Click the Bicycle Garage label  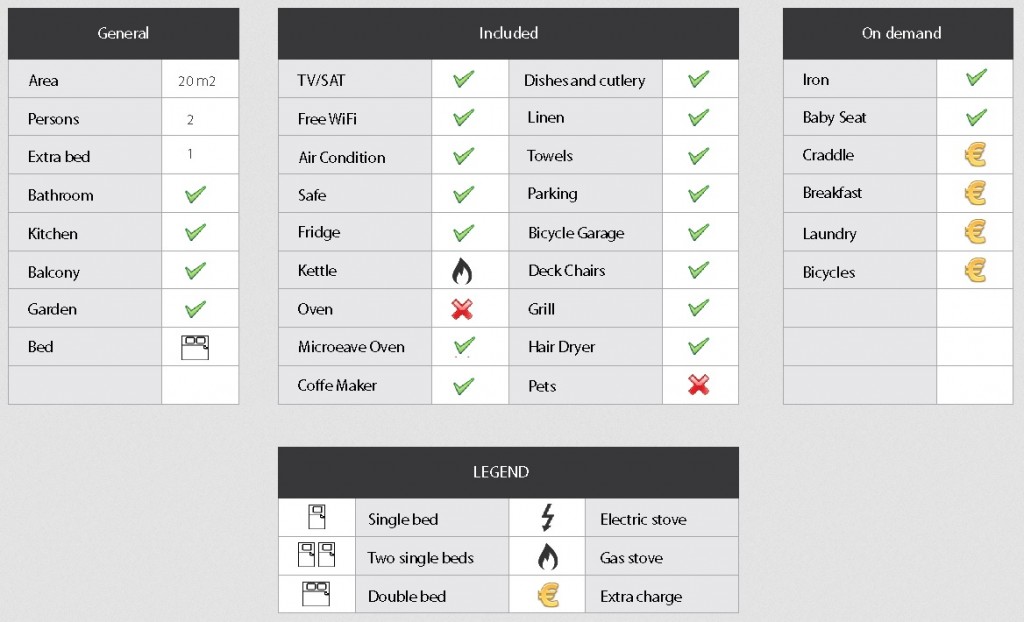[x=576, y=233]
